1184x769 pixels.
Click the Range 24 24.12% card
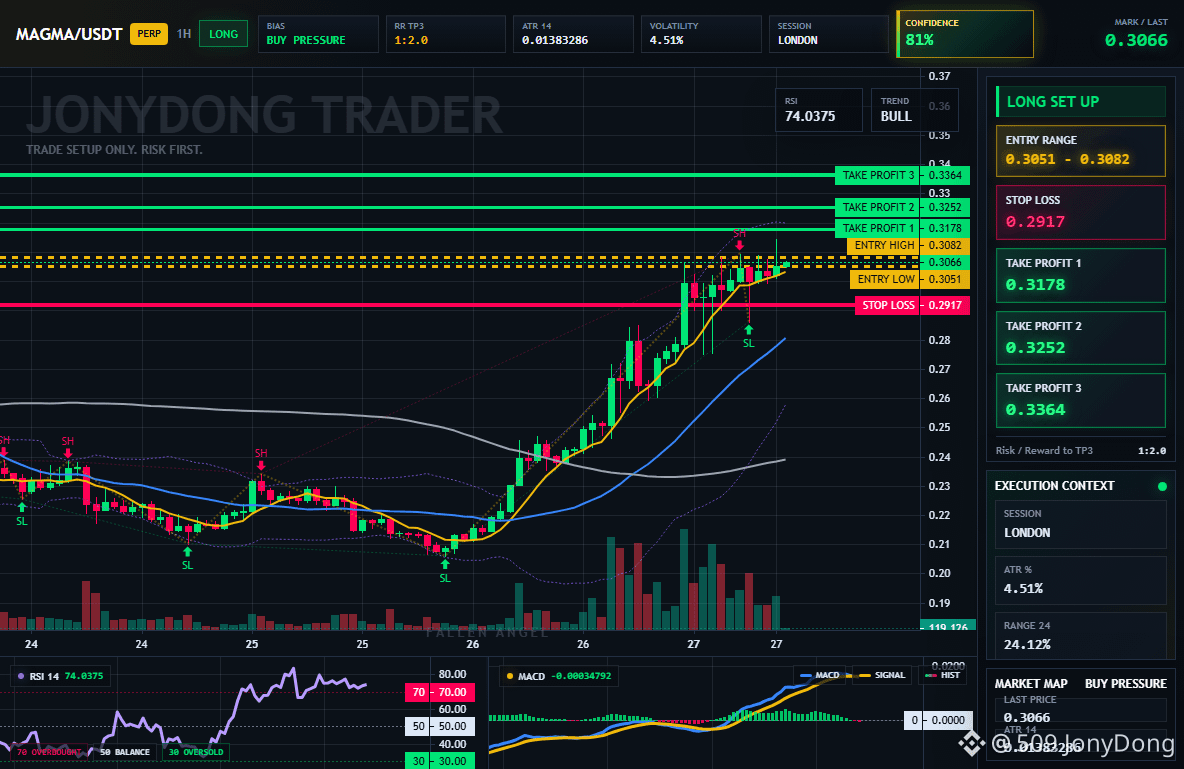coord(1081,636)
